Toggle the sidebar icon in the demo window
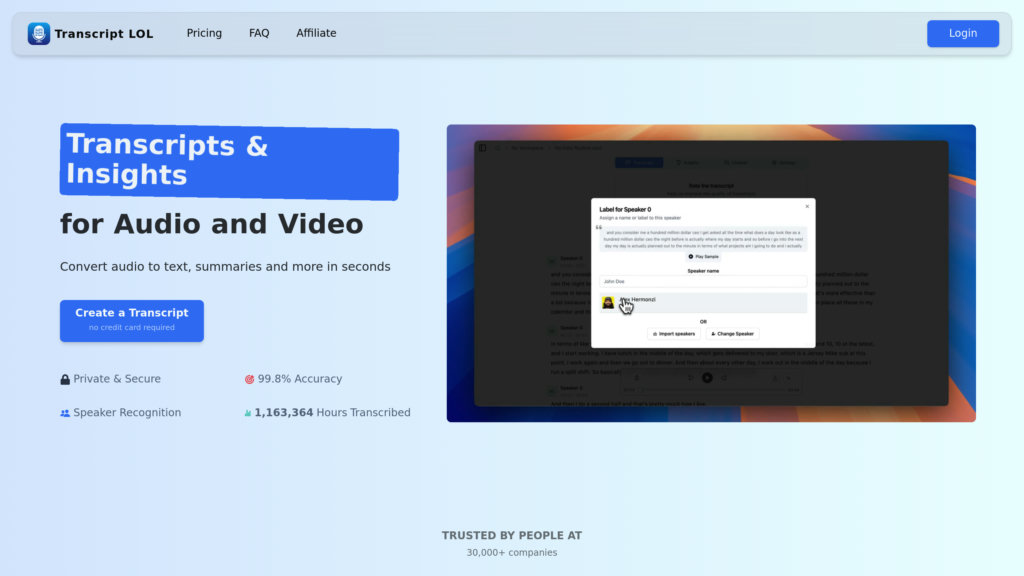Image resolution: width=1024 pixels, height=576 pixels. (483, 148)
